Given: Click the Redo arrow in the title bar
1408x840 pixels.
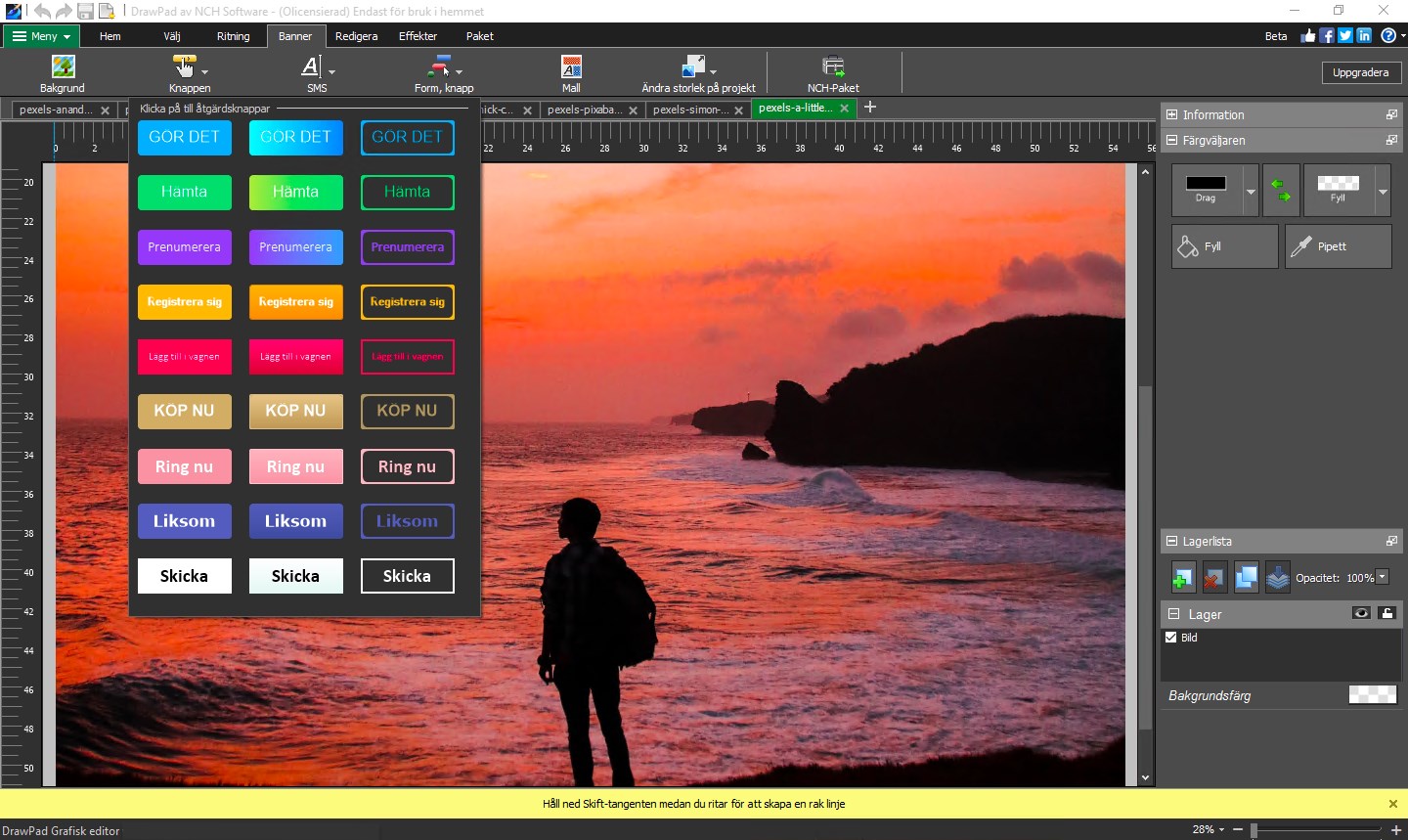Looking at the screenshot, I should [64, 11].
